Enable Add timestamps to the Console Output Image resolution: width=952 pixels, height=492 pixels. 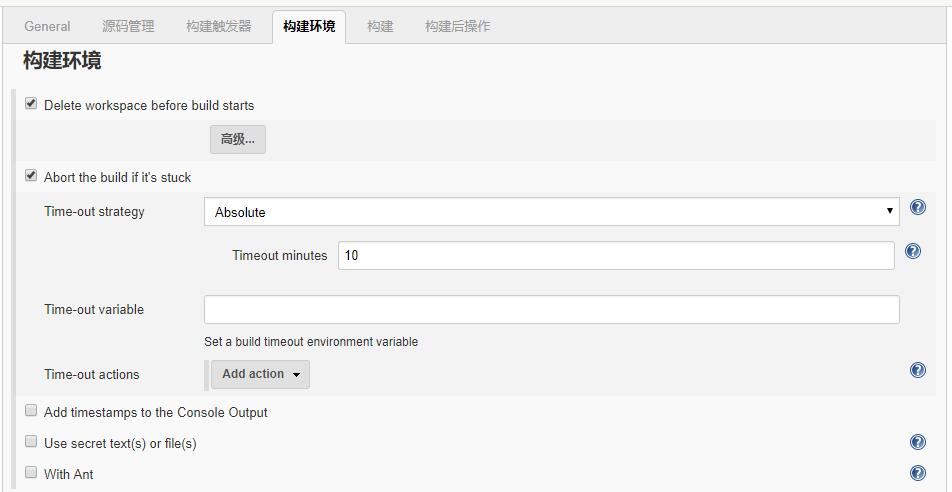[31, 411]
